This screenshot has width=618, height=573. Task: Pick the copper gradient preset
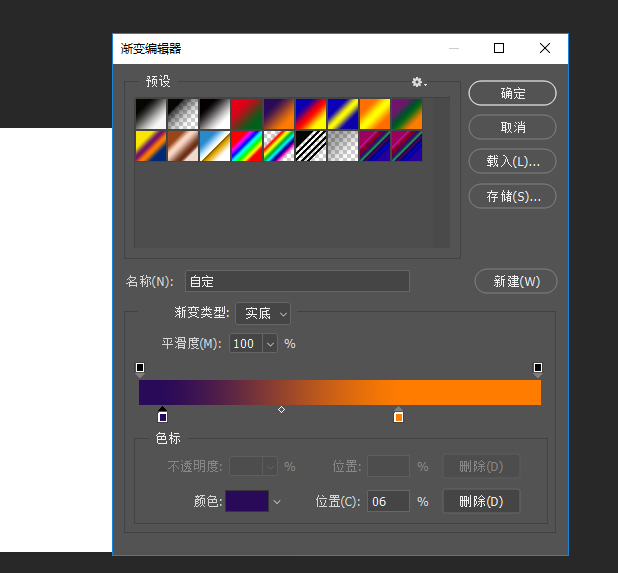(x=183, y=146)
